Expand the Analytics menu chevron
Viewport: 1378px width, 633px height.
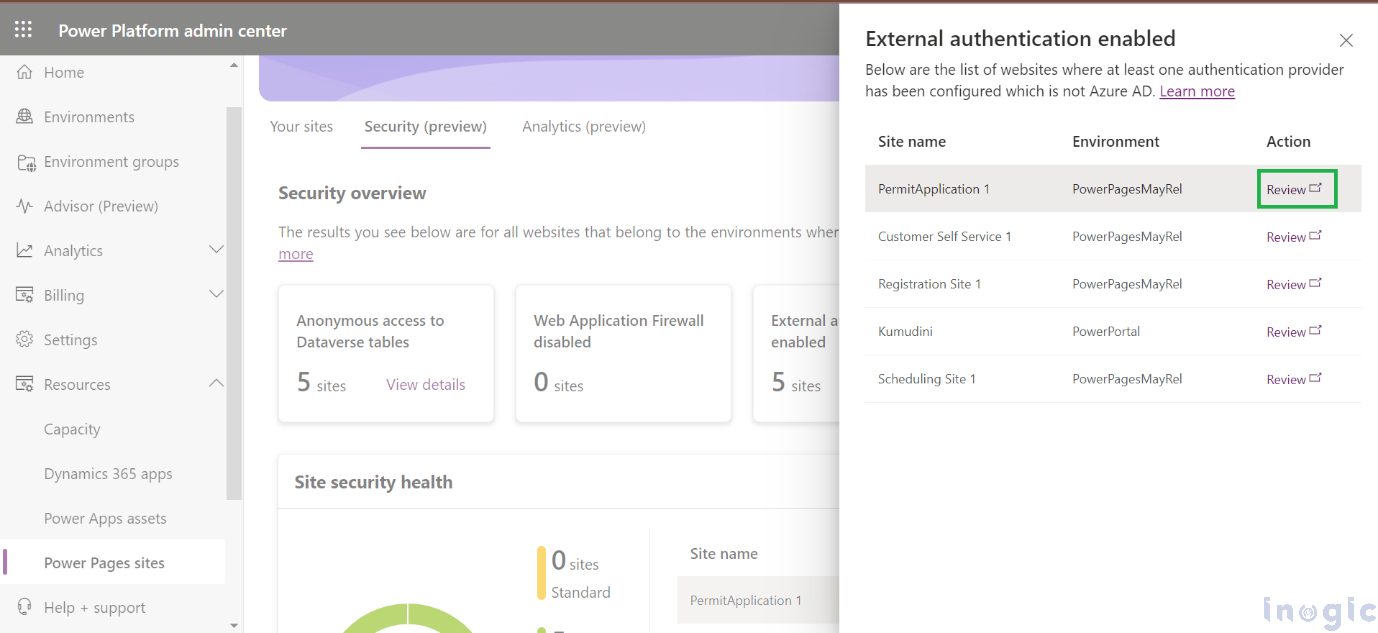tap(216, 250)
